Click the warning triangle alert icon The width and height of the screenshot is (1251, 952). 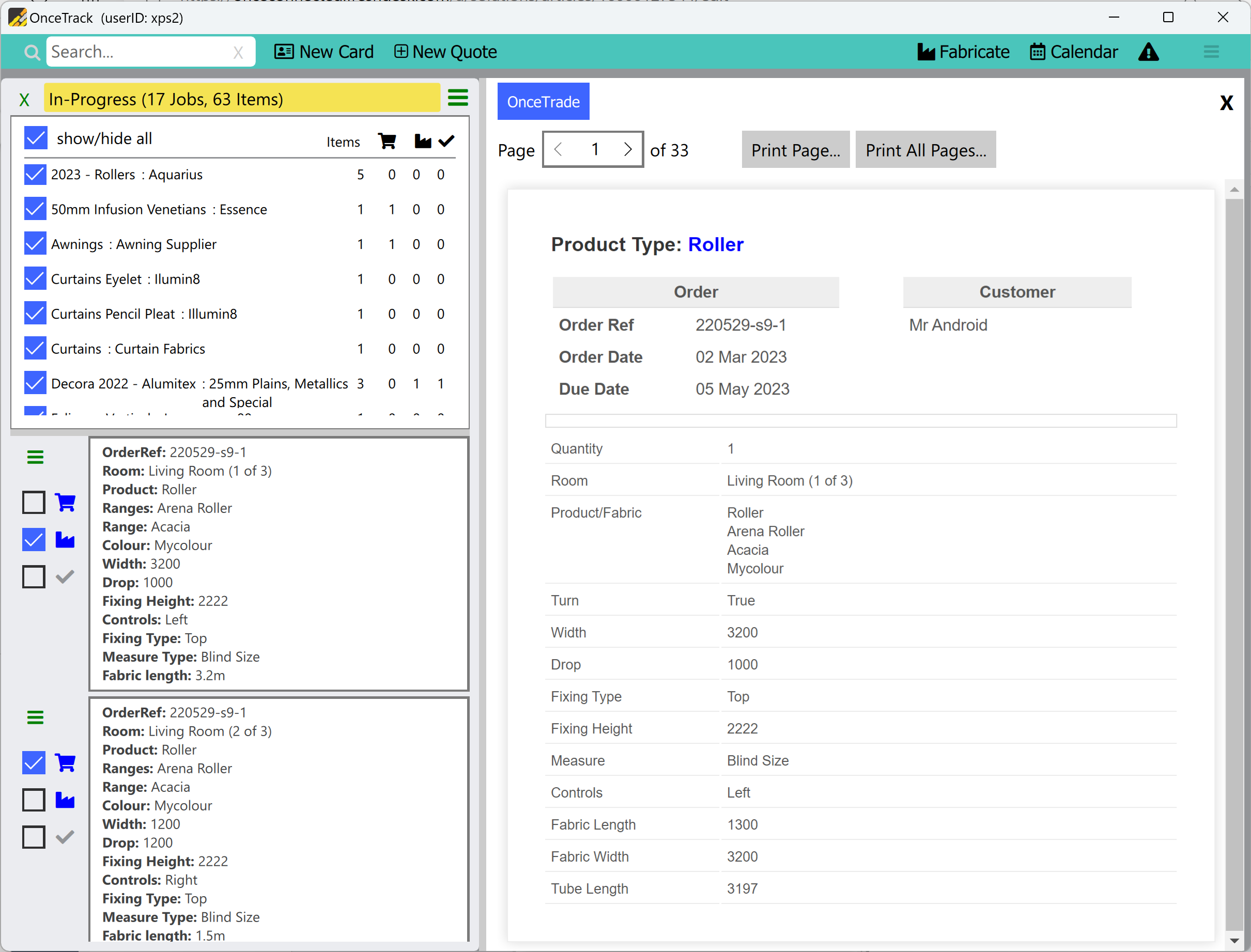point(1148,52)
